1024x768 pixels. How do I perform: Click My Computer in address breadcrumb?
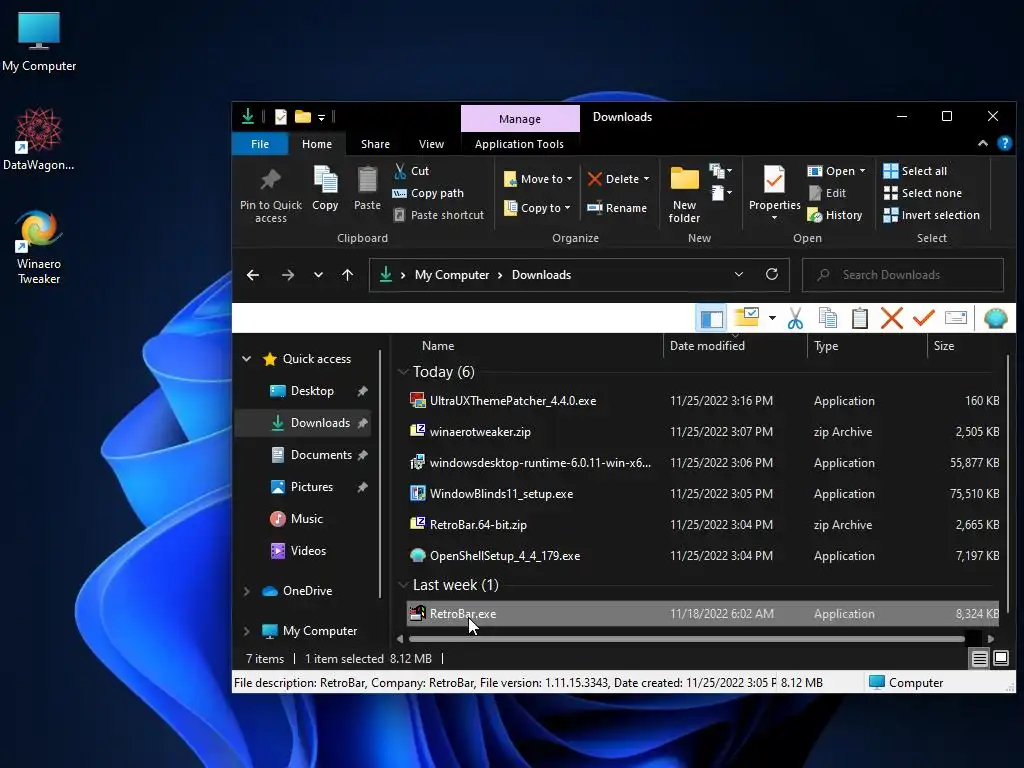pyautogui.click(x=452, y=275)
